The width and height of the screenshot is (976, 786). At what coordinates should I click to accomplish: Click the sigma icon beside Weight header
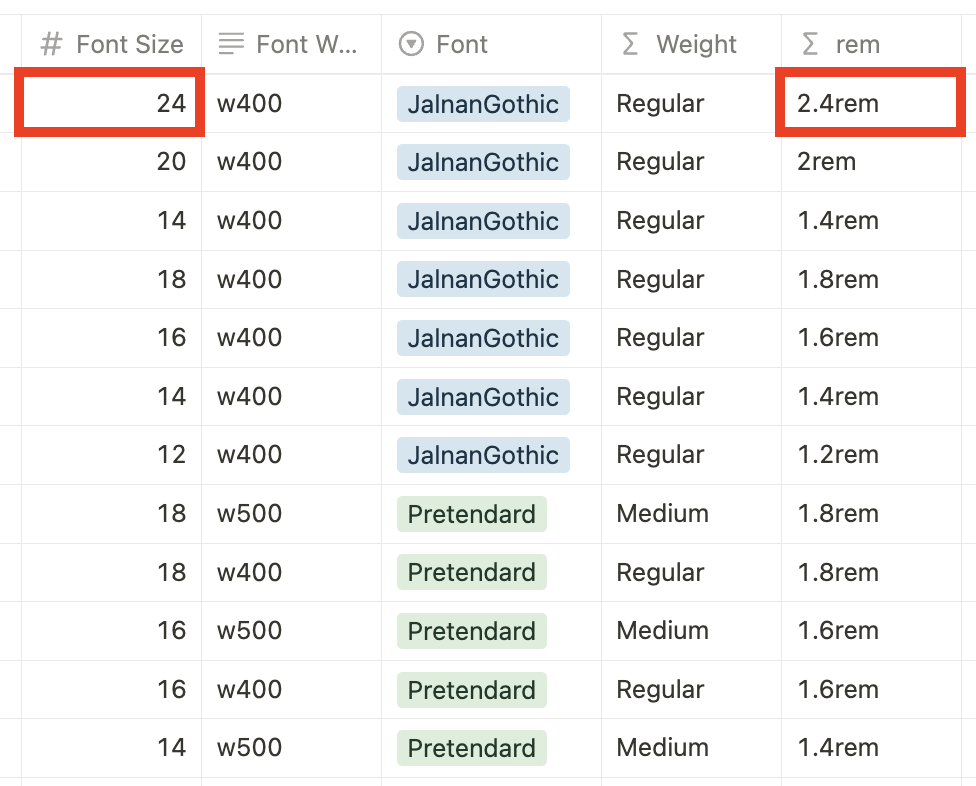[x=630, y=44]
